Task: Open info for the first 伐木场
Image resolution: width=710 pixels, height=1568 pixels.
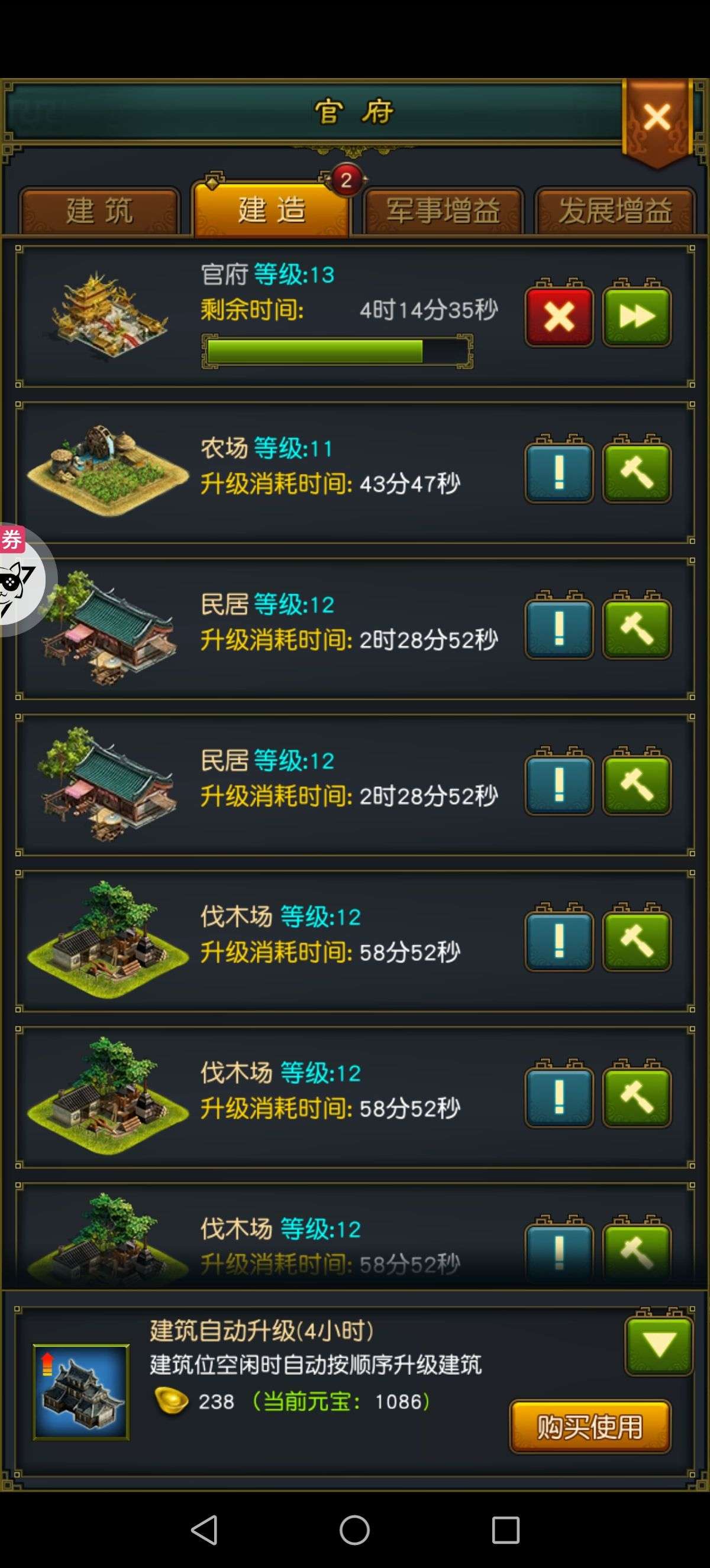Action: pyautogui.click(x=559, y=941)
